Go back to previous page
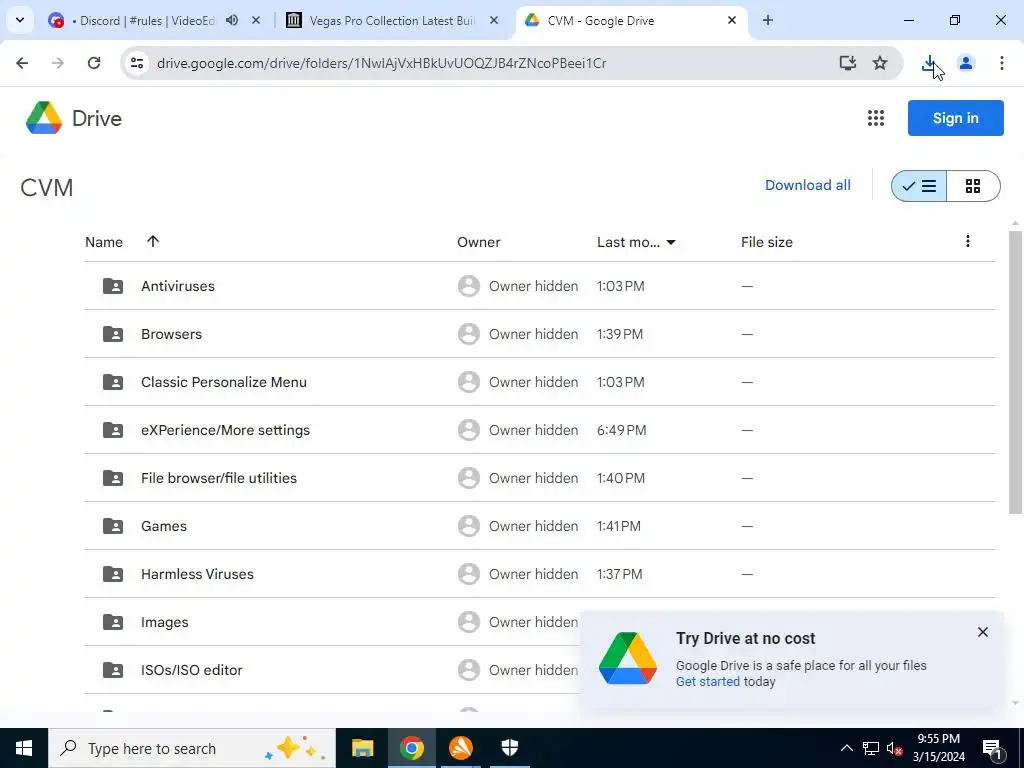The width and height of the screenshot is (1024, 768). (x=22, y=63)
